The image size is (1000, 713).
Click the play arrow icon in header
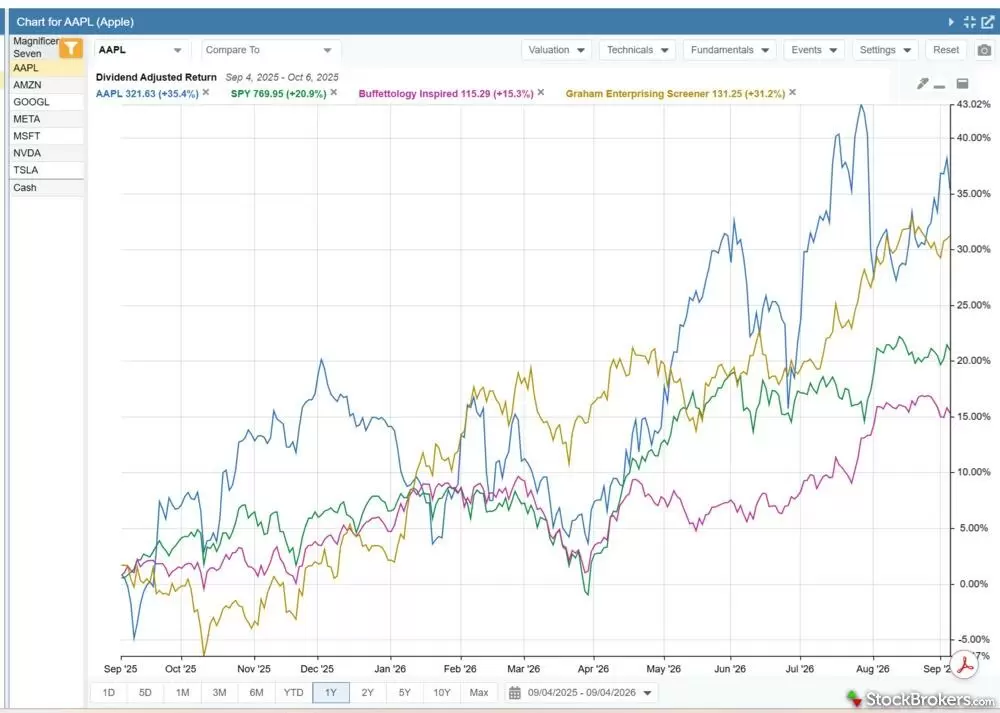pos(951,22)
